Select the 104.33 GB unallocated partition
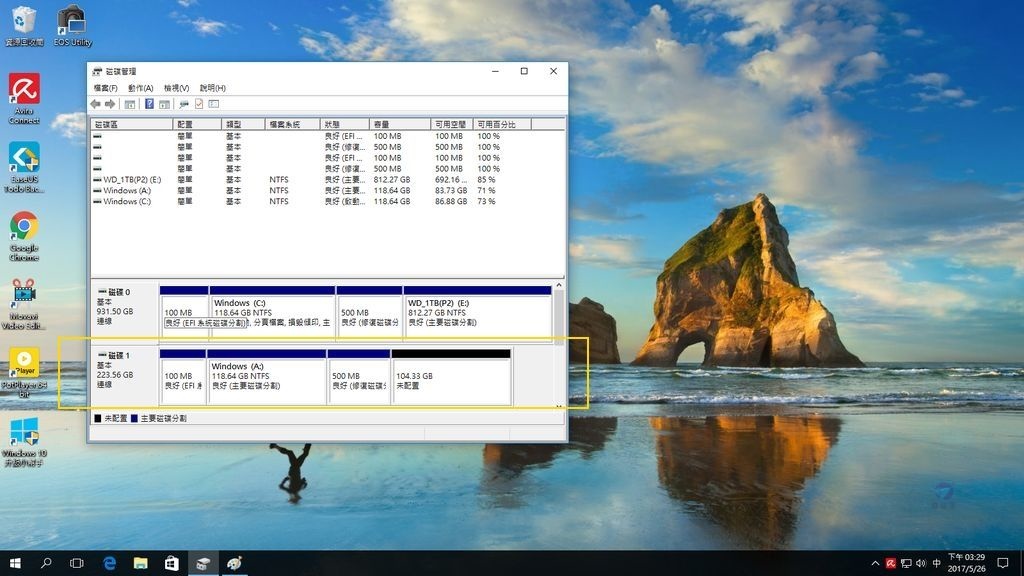Image resolution: width=1024 pixels, height=576 pixels. [x=451, y=381]
